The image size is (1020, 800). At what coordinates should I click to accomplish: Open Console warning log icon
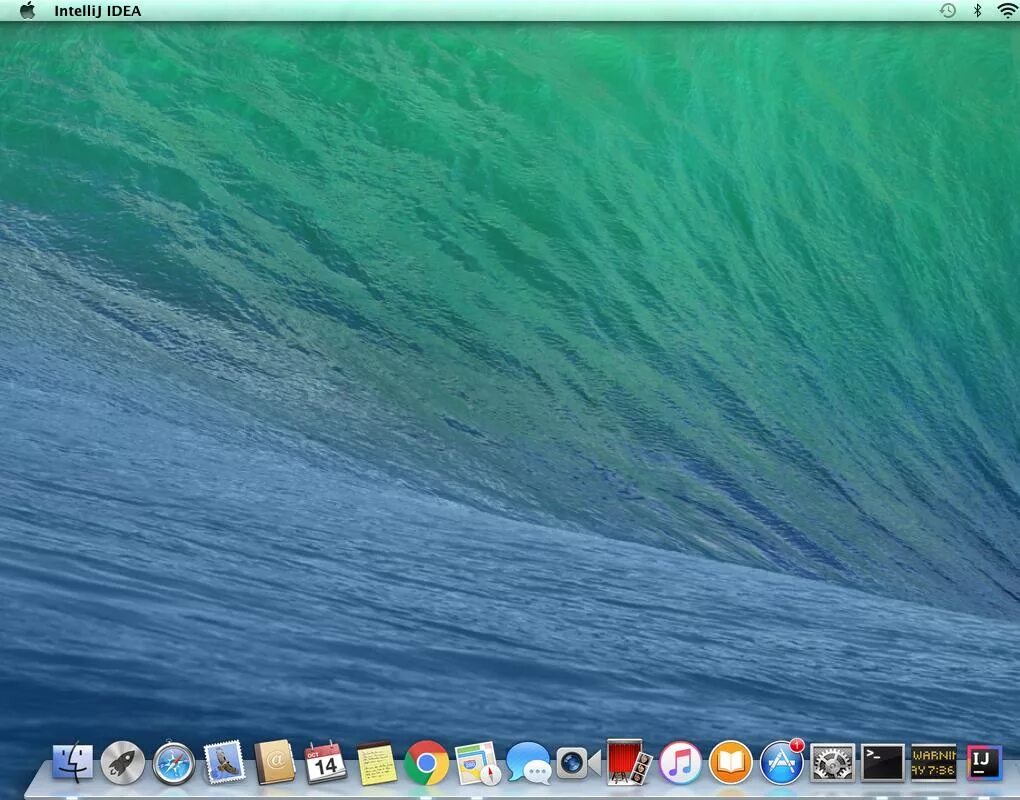click(933, 762)
